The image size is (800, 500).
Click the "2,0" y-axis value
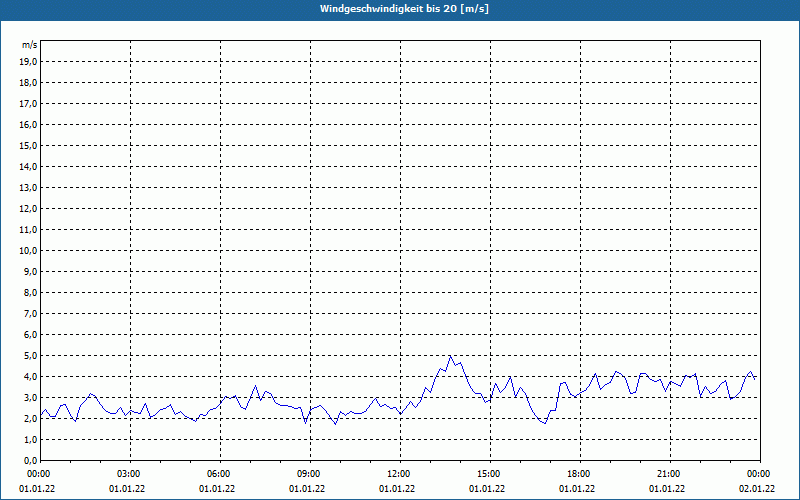click(x=30, y=418)
